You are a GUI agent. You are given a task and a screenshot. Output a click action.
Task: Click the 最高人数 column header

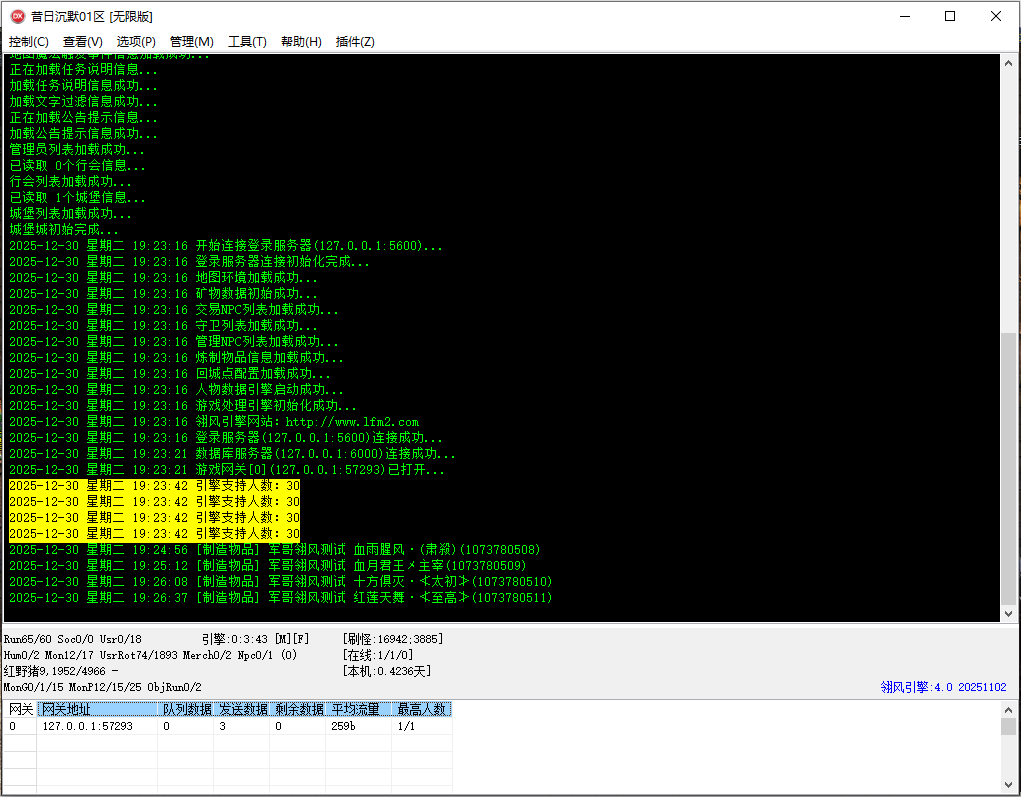421,709
